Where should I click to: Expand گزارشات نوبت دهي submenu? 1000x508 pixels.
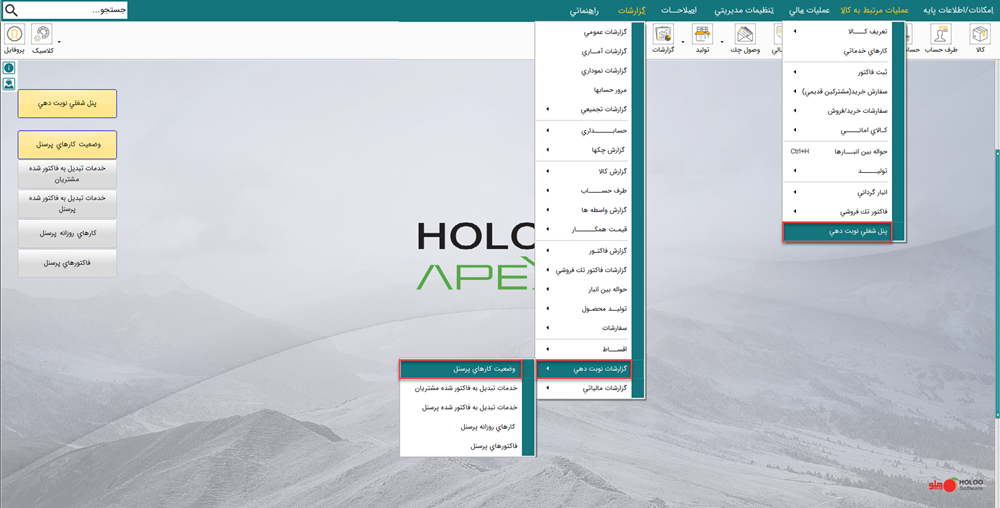click(584, 368)
